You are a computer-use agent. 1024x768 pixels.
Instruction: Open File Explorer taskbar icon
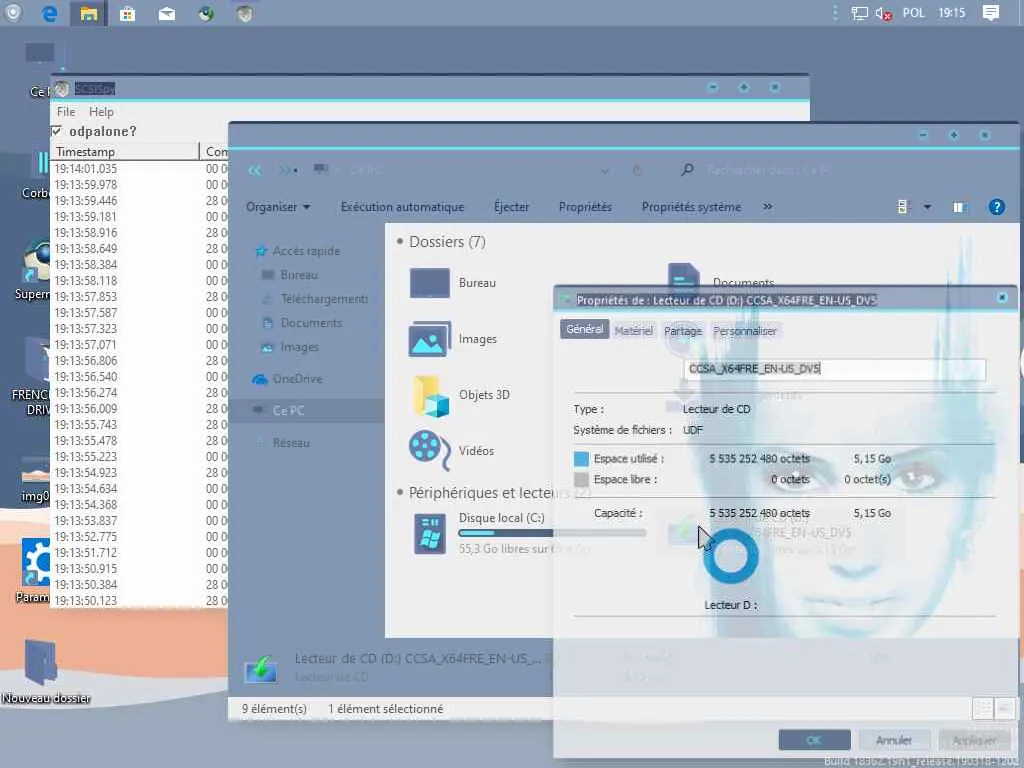[x=89, y=13]
